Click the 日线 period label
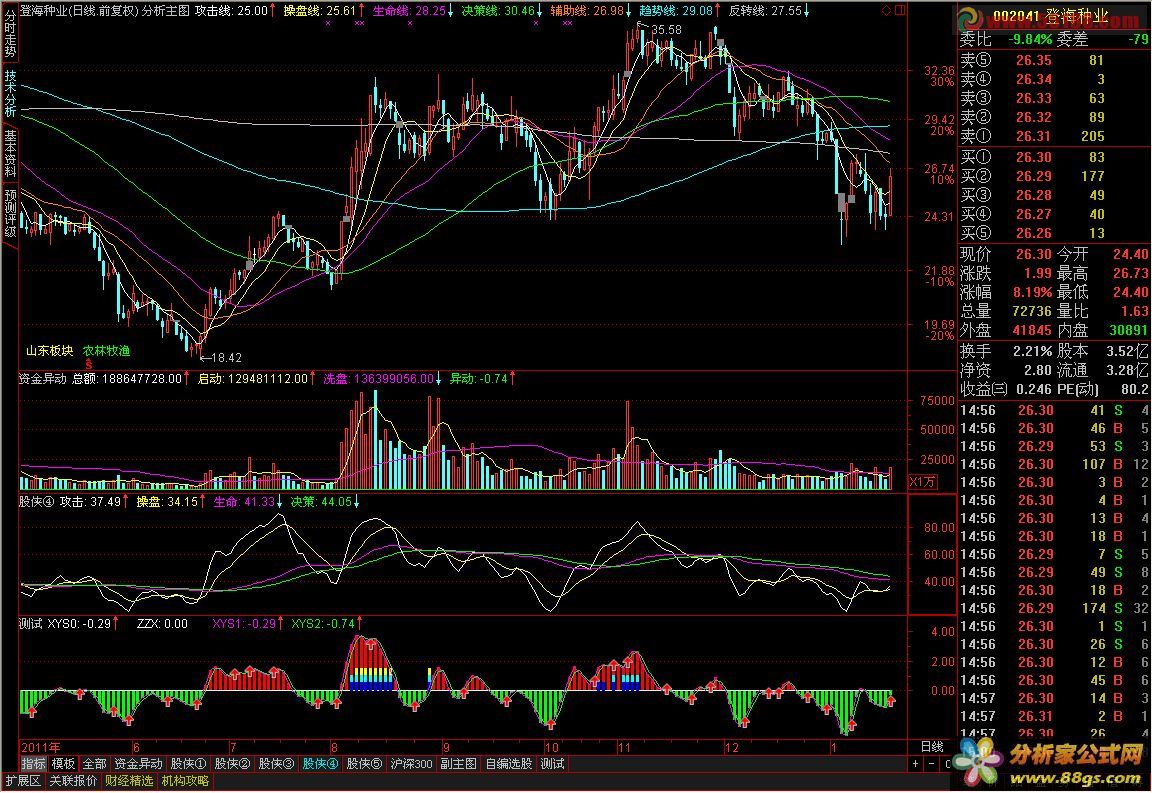The height and width of the screenshot is (793, 1152). click(x=932, y=747)
